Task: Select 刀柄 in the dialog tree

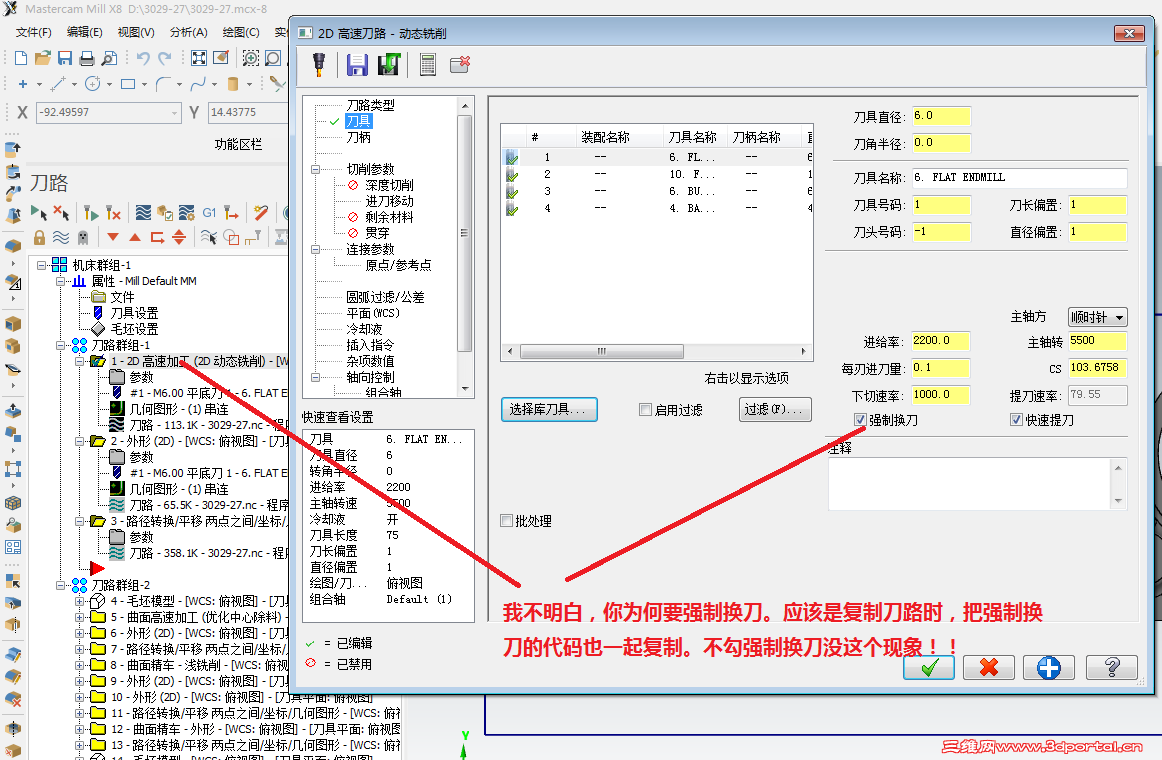Action: pos(359,137)
